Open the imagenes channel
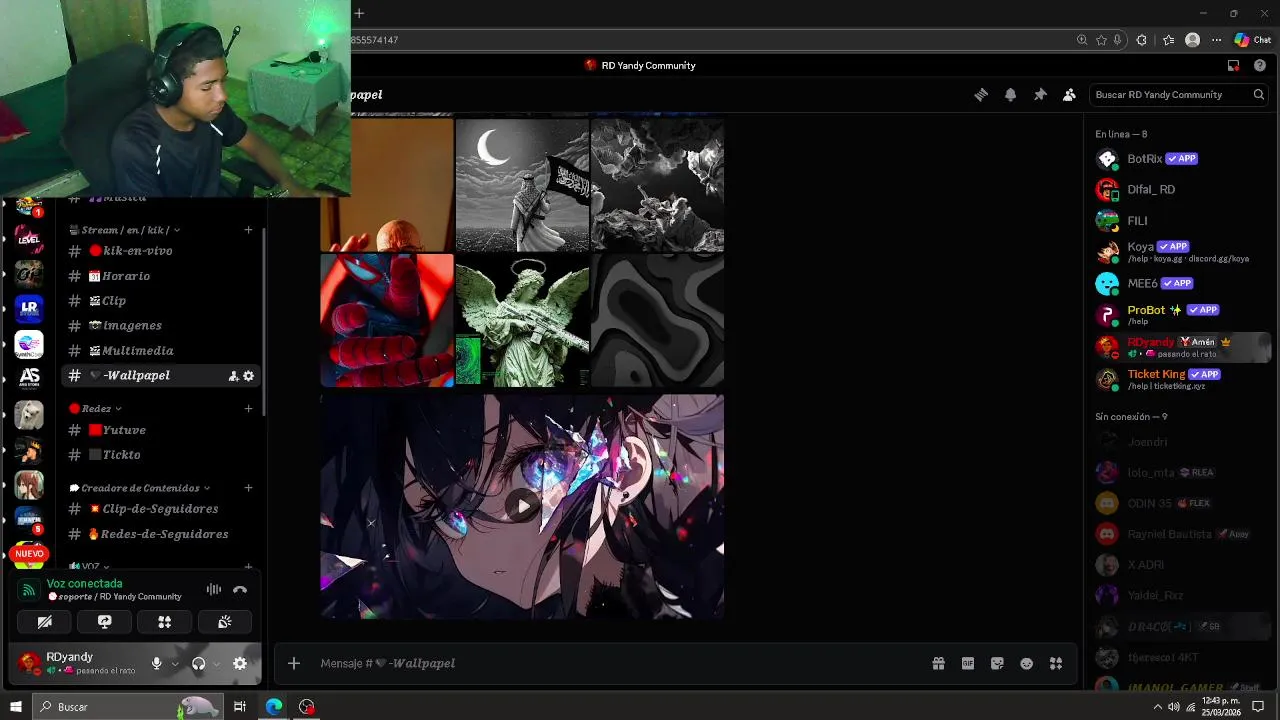1280x720 pixels. tap(161, 326)
